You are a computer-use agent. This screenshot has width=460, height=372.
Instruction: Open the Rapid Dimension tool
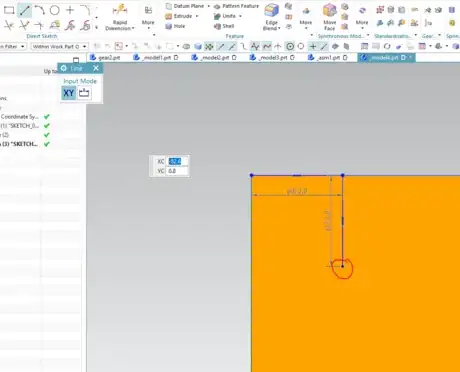tap(119, 17)
